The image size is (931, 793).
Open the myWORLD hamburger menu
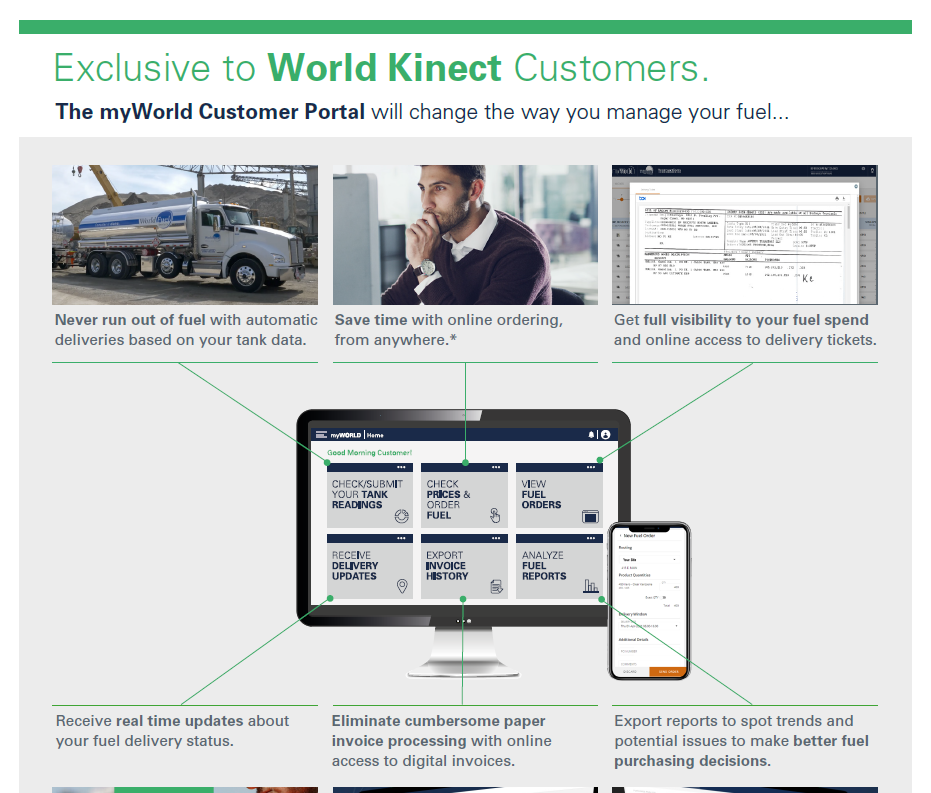pyautogui.click(x=321, y=435)
